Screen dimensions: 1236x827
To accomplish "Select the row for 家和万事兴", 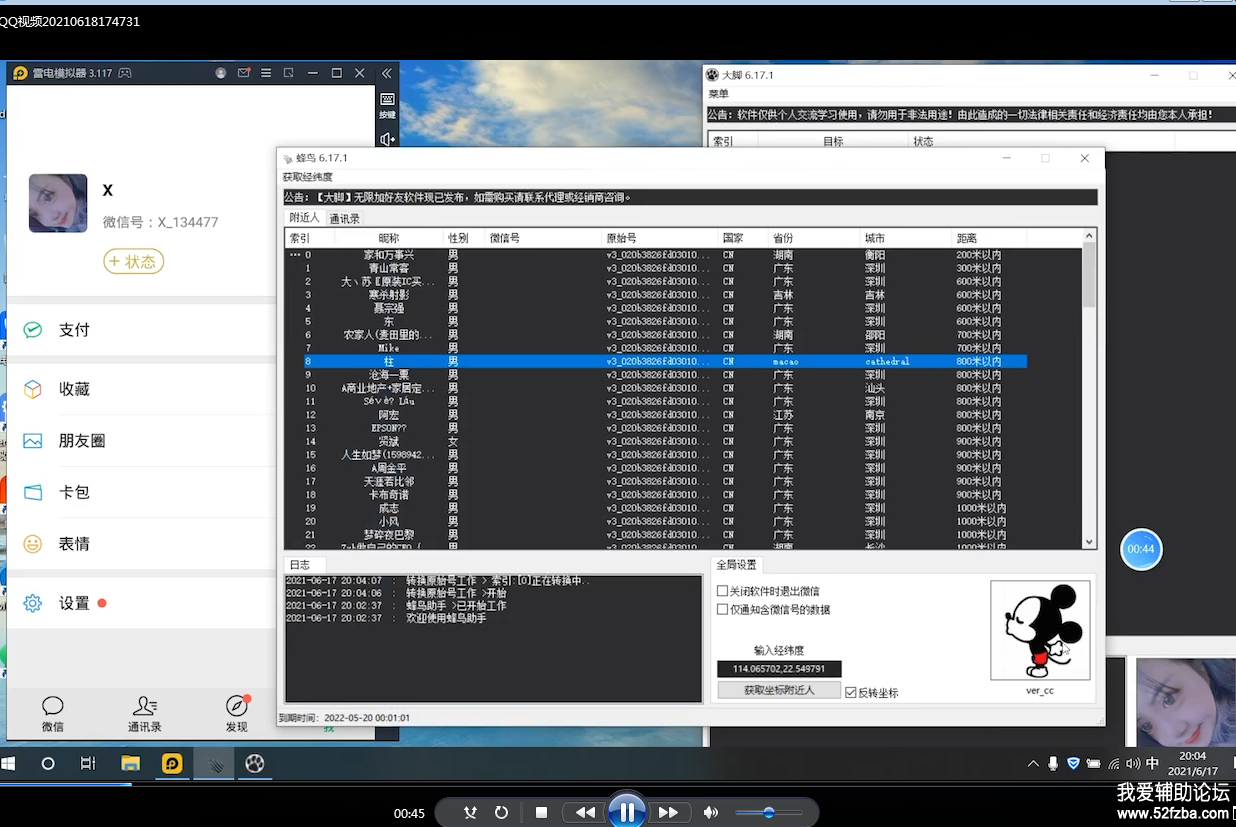I will tap(656, 255).
